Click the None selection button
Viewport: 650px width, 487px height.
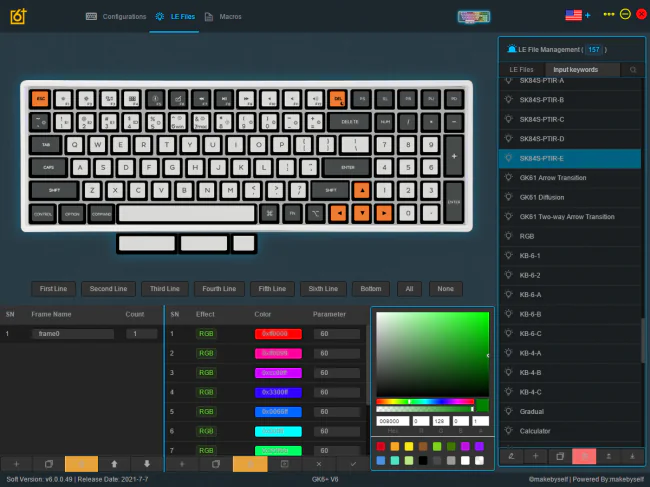click(x=445, y=289)
